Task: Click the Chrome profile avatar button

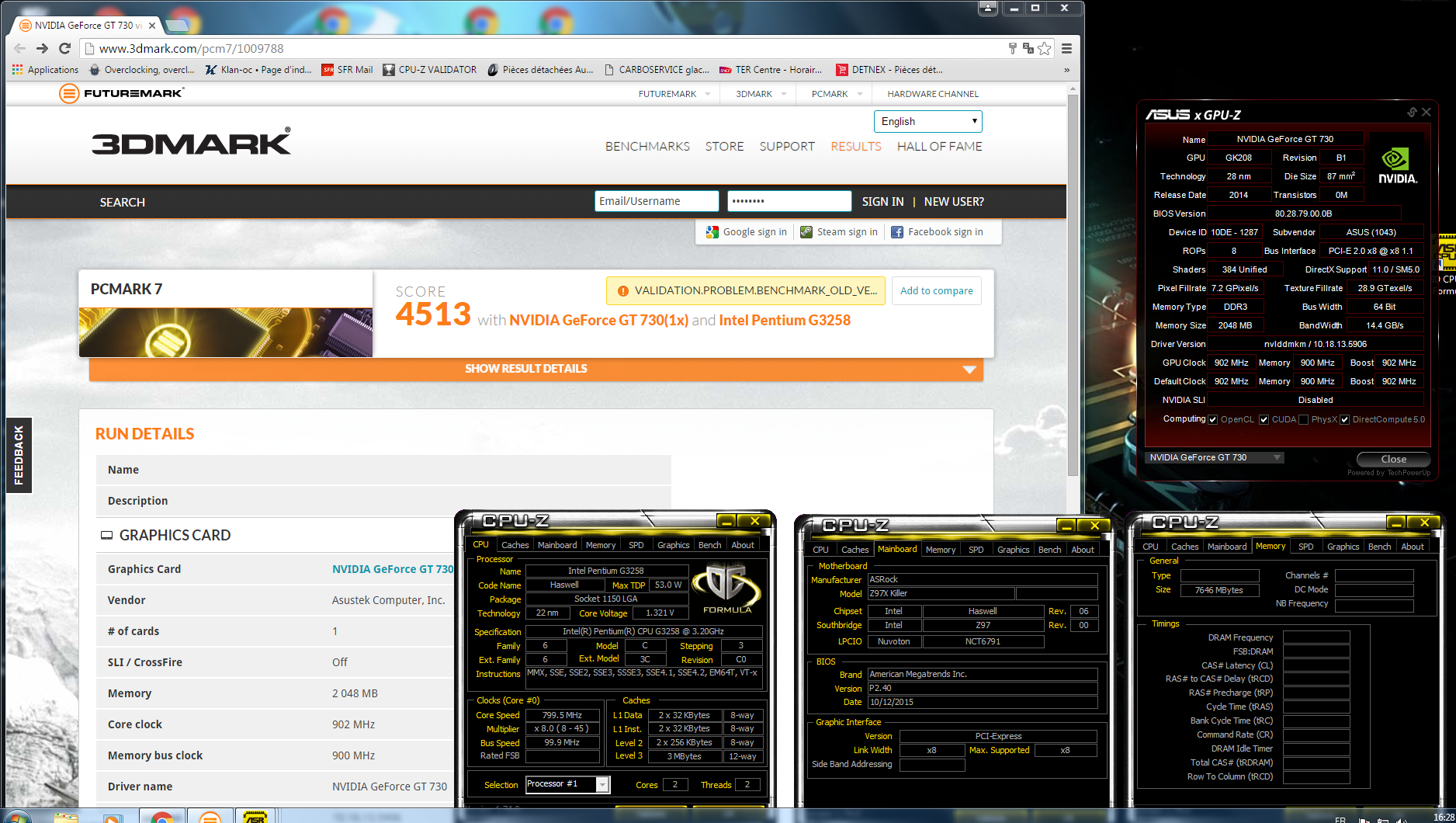Action: coord(988,8)
